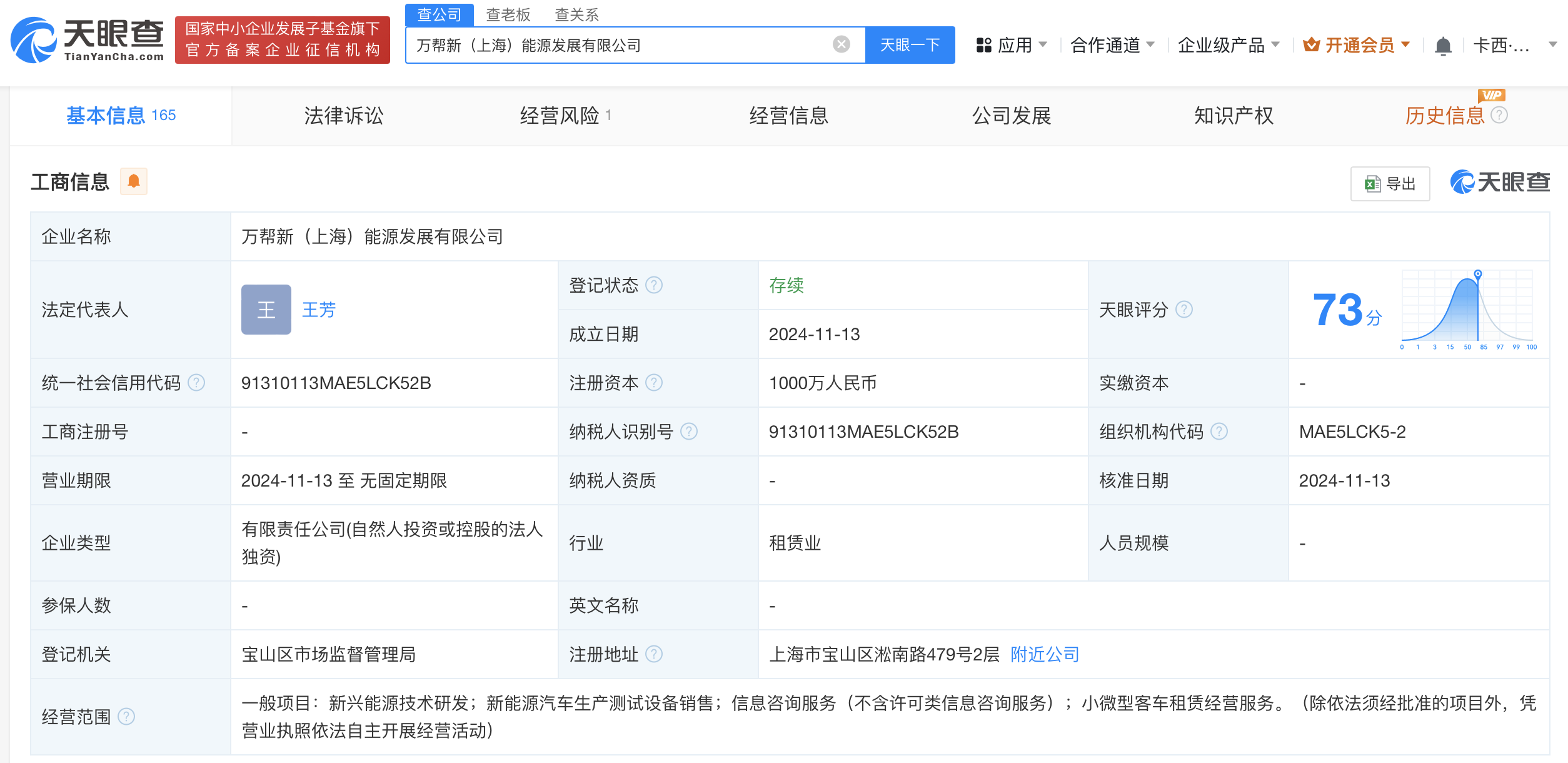Click help icon beside 注册地址
The width and height of the screenshot is (1568, 763).
point(654,654)
